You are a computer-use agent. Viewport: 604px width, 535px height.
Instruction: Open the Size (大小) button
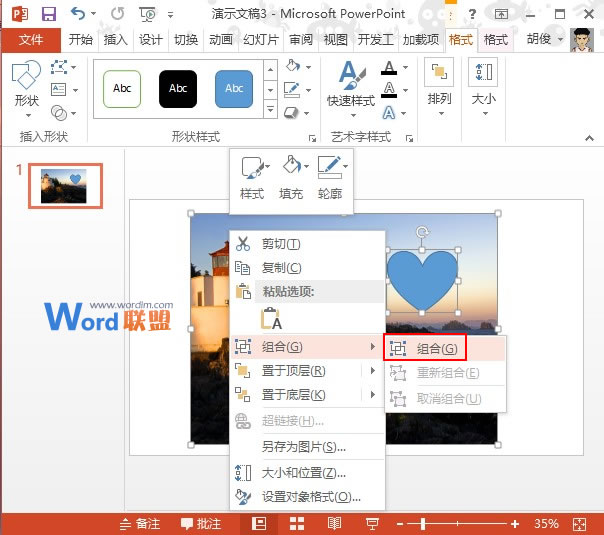[483, 87]
